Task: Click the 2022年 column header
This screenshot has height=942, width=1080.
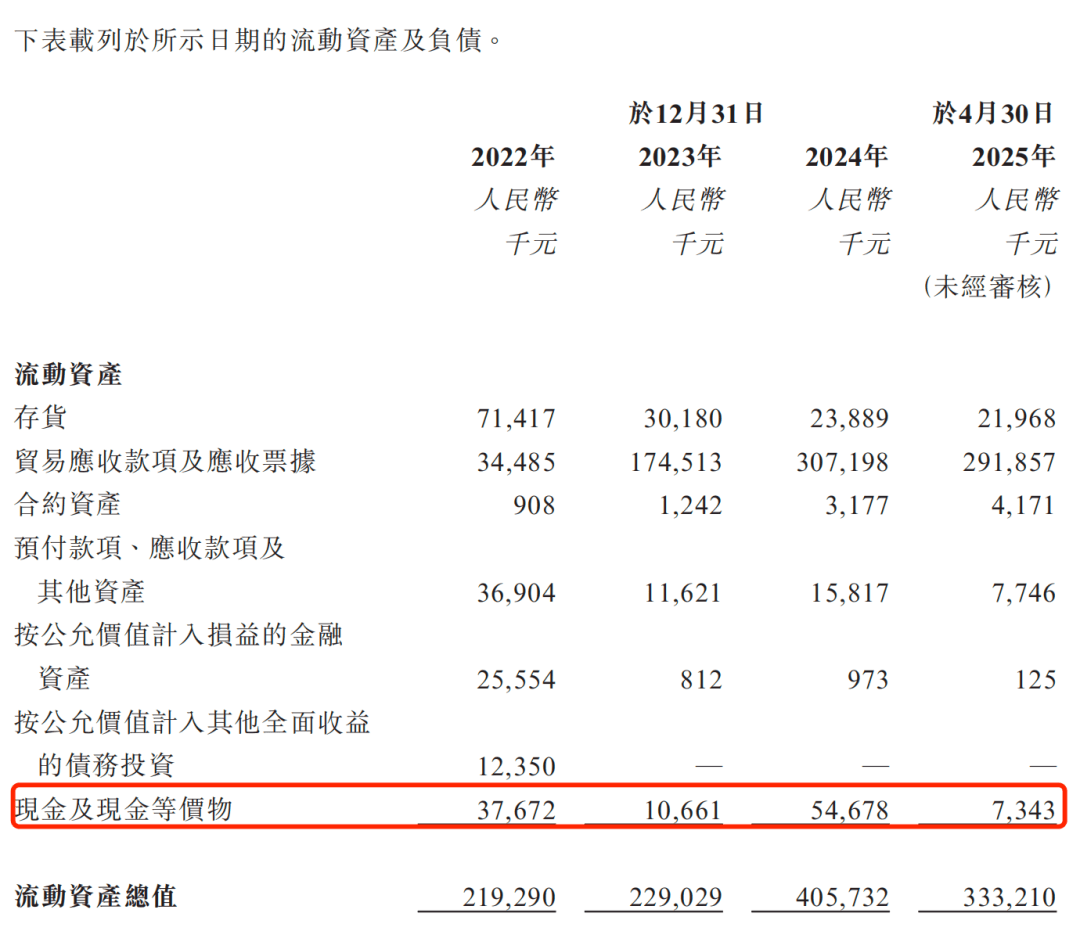Action: coord(513,157)
